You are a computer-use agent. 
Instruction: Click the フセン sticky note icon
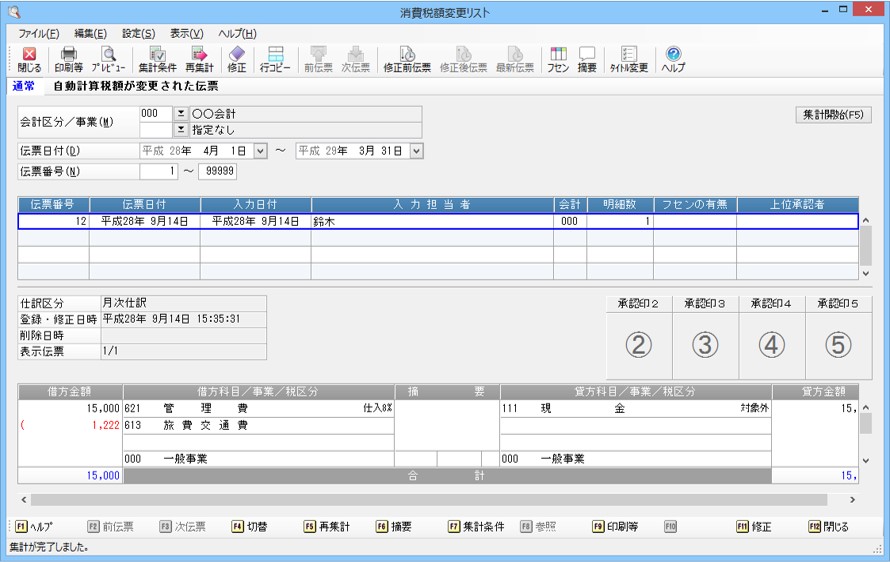pyautogui.click(x=558, y=59)
